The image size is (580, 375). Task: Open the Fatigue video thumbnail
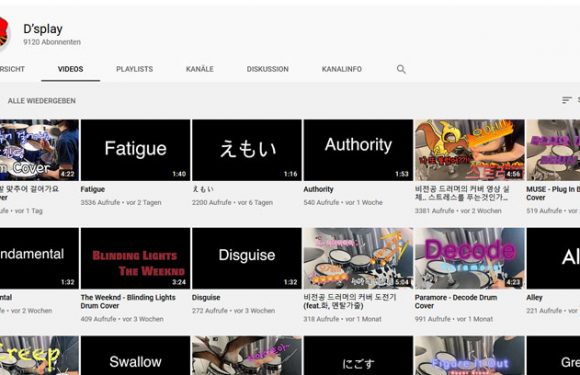click(x=135, y=150)
